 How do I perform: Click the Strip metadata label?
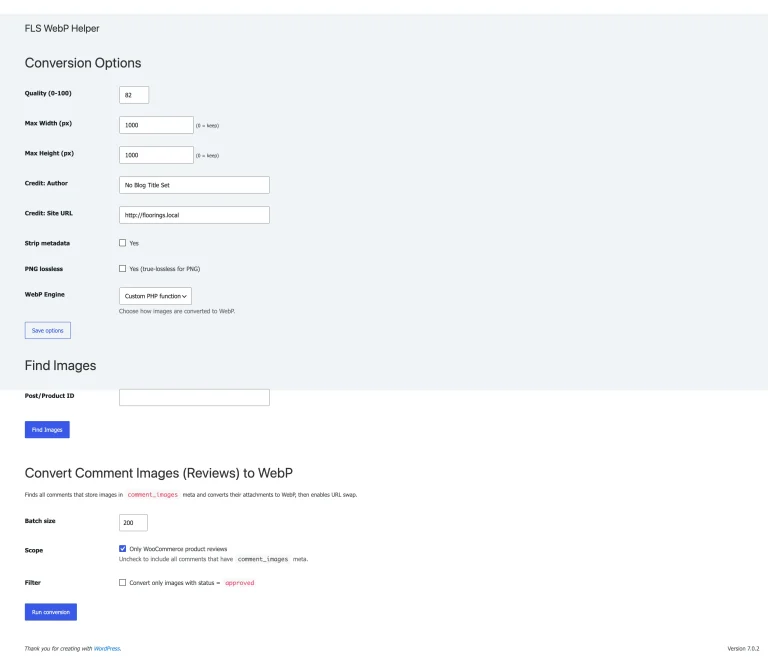pos(47,243)
